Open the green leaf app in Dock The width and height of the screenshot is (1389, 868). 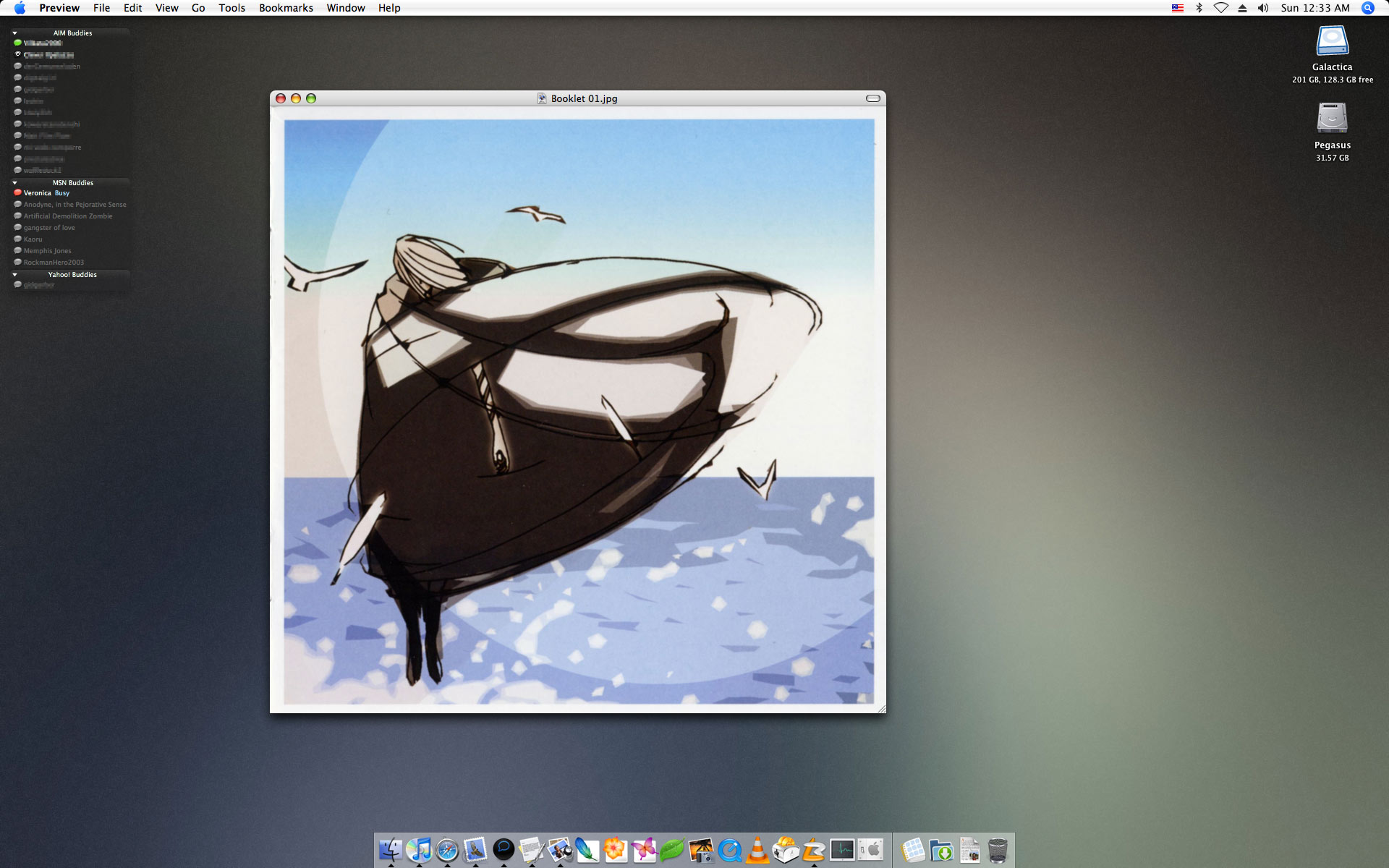click(x=672, y=849)
